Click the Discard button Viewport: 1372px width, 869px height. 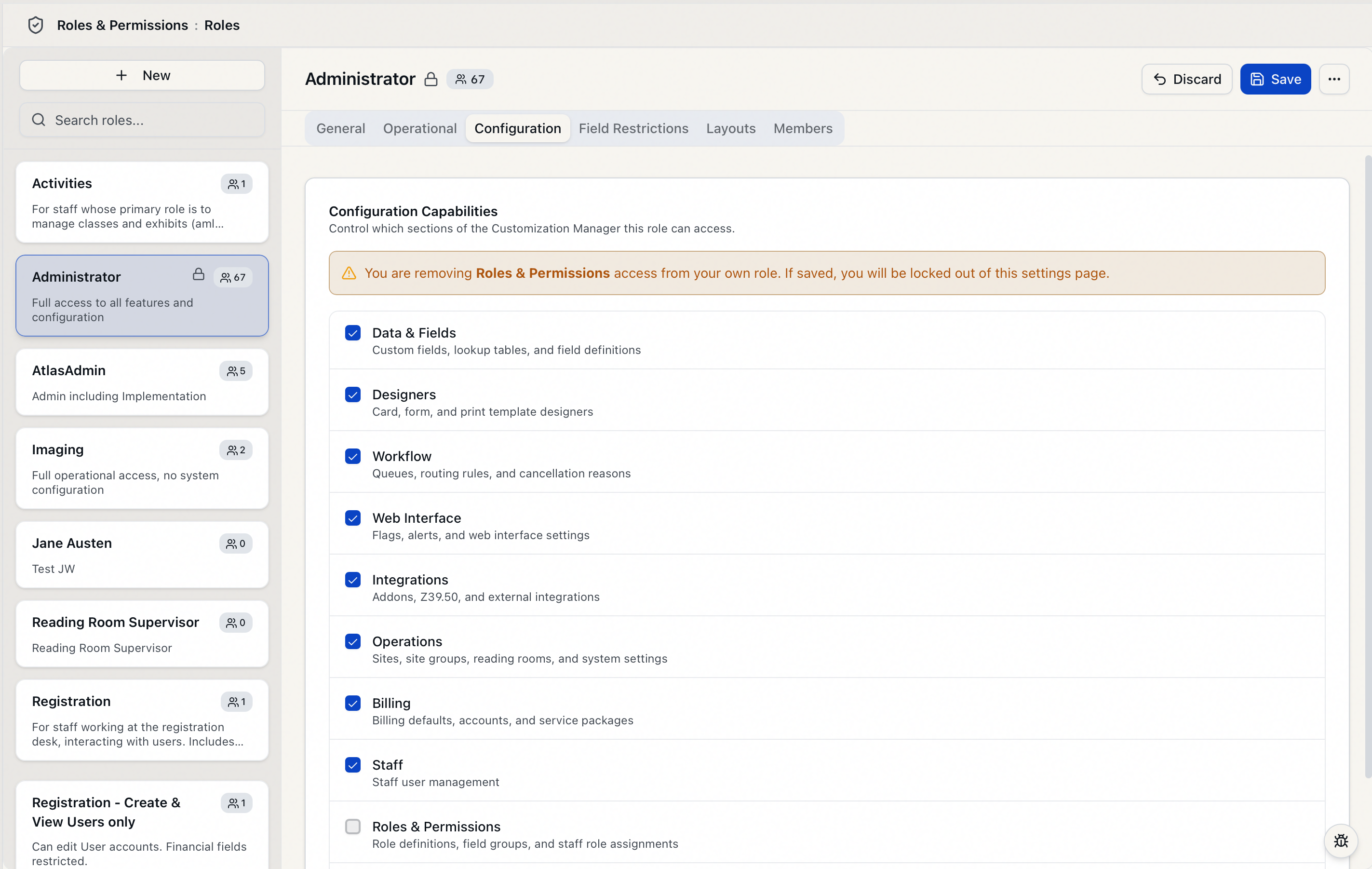[1187, 79]
